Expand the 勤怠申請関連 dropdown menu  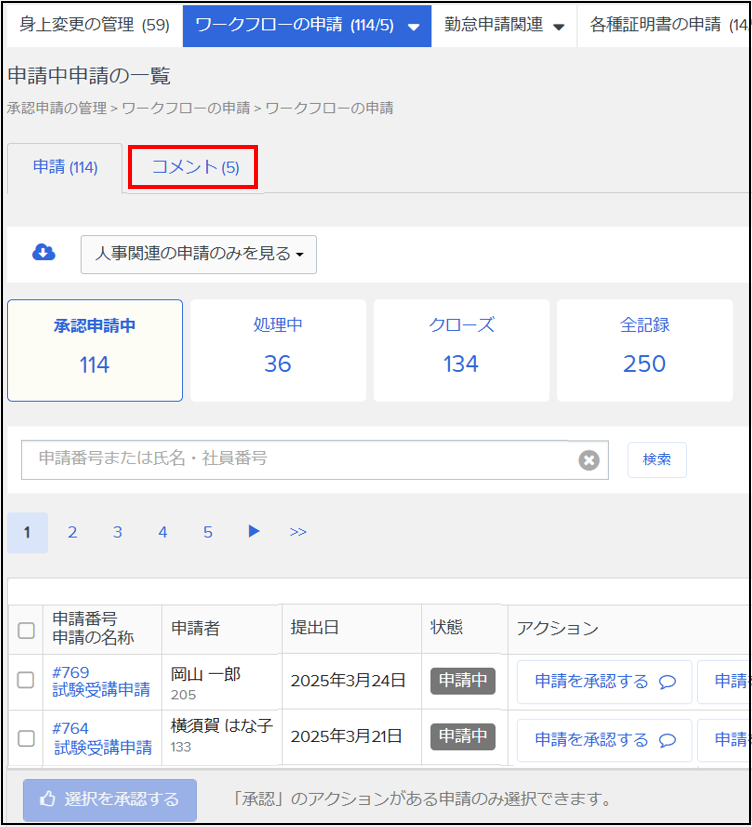(x=504, y=25)
